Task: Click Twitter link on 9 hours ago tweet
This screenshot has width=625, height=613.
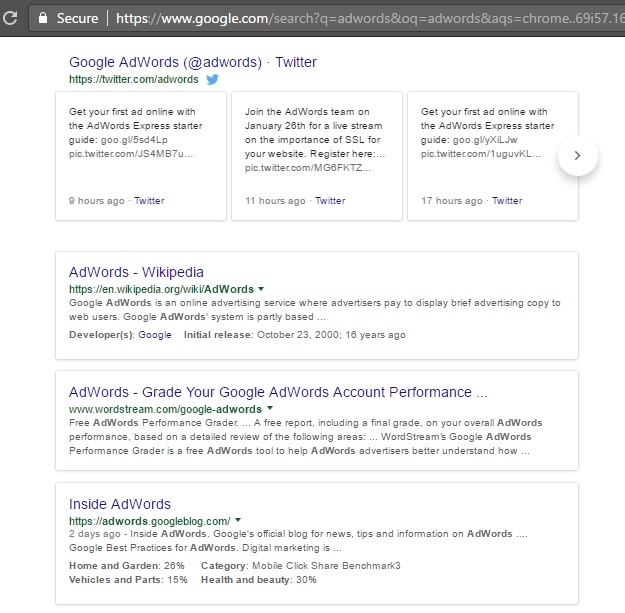Action: (149, 200)
